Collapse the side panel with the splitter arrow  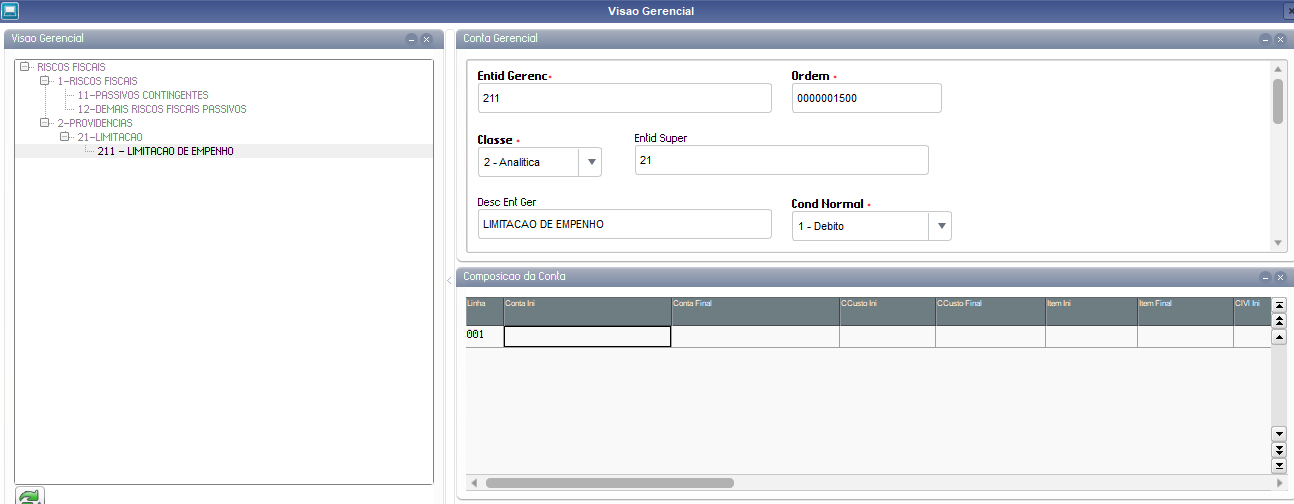pos(448,282)
